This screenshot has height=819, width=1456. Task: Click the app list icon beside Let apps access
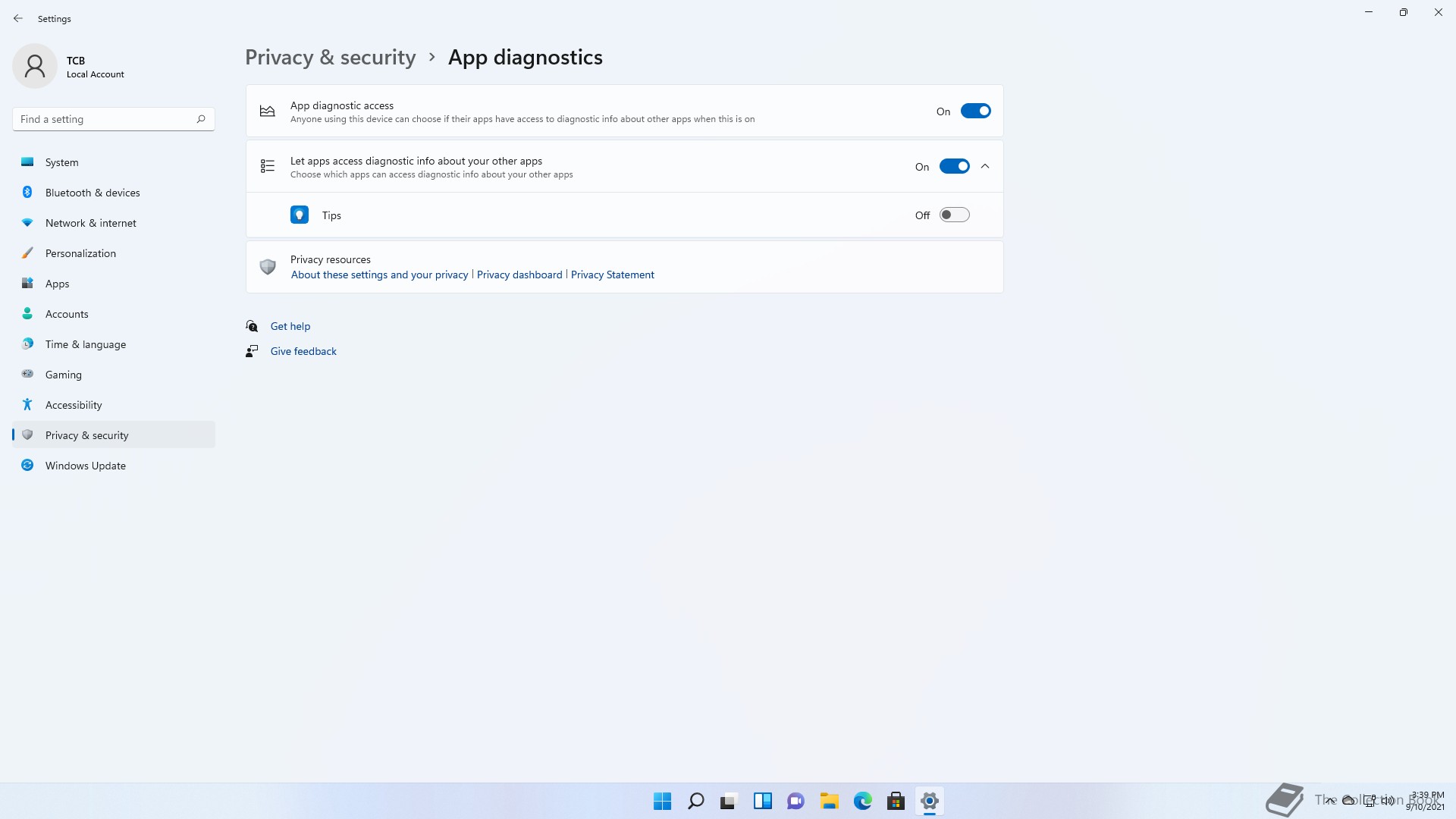pos(267,166)
